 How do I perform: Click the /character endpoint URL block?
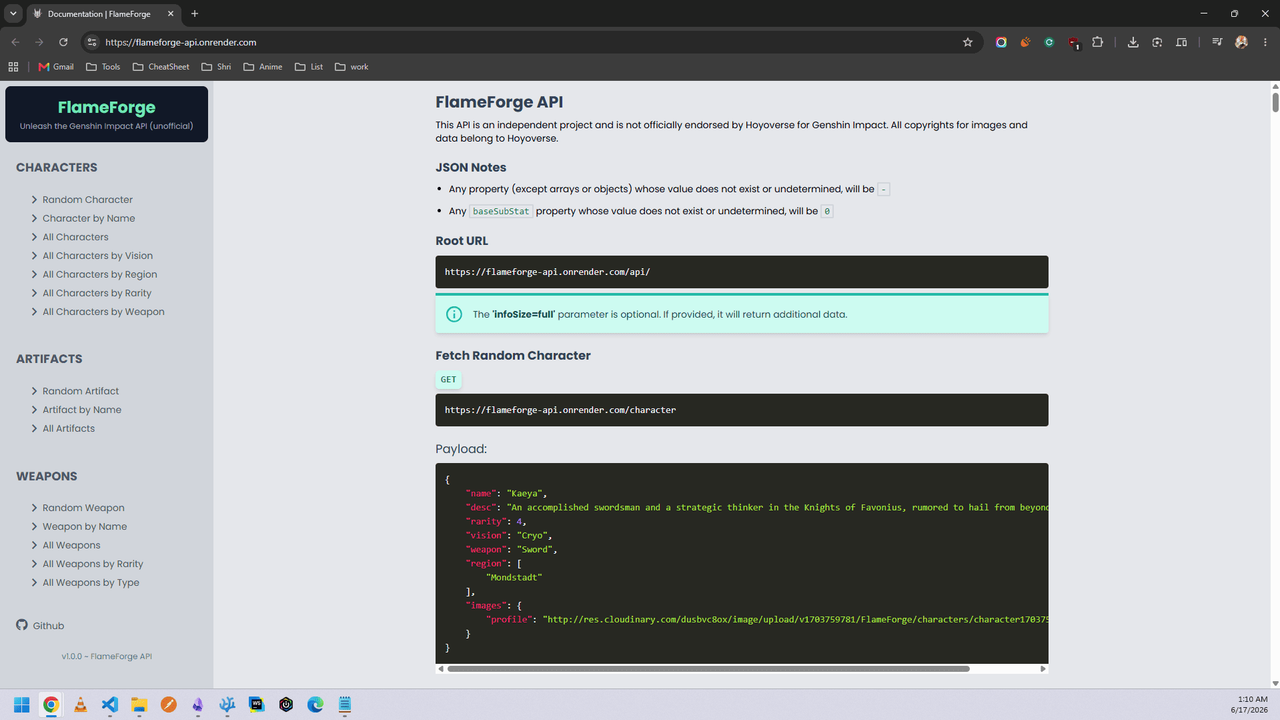coord(742,410)
